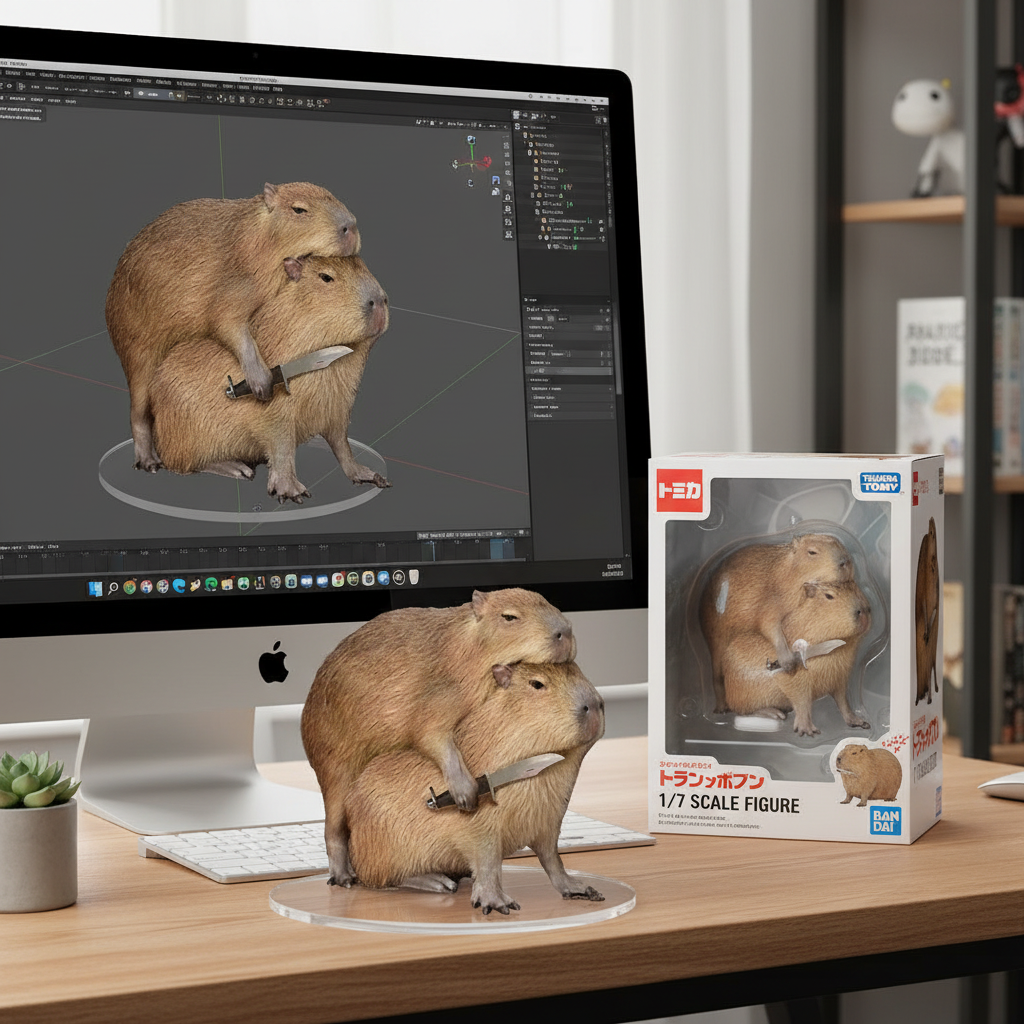This screenshot has height=1024, width=1024.
Task: Click the highlighted value field in properties panel
Action: click(570, 370)
